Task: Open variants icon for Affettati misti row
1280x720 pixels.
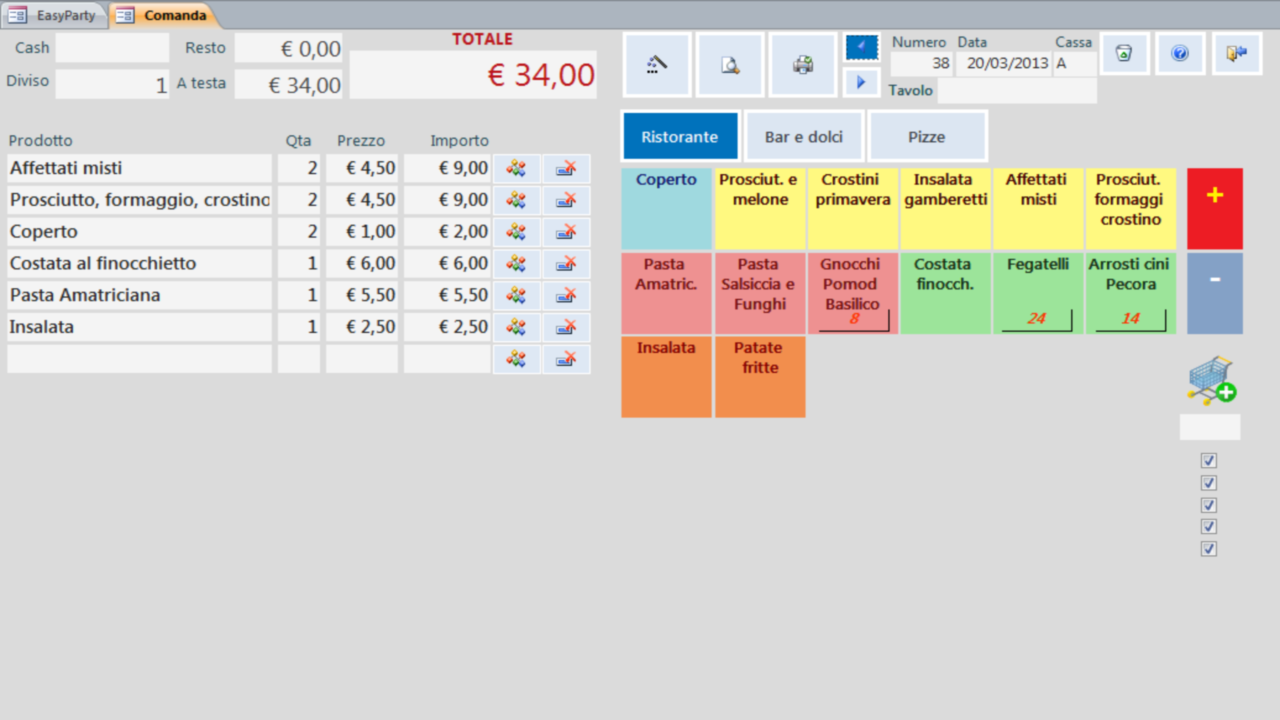Action: pyautogui.click(x=516, y=169)
